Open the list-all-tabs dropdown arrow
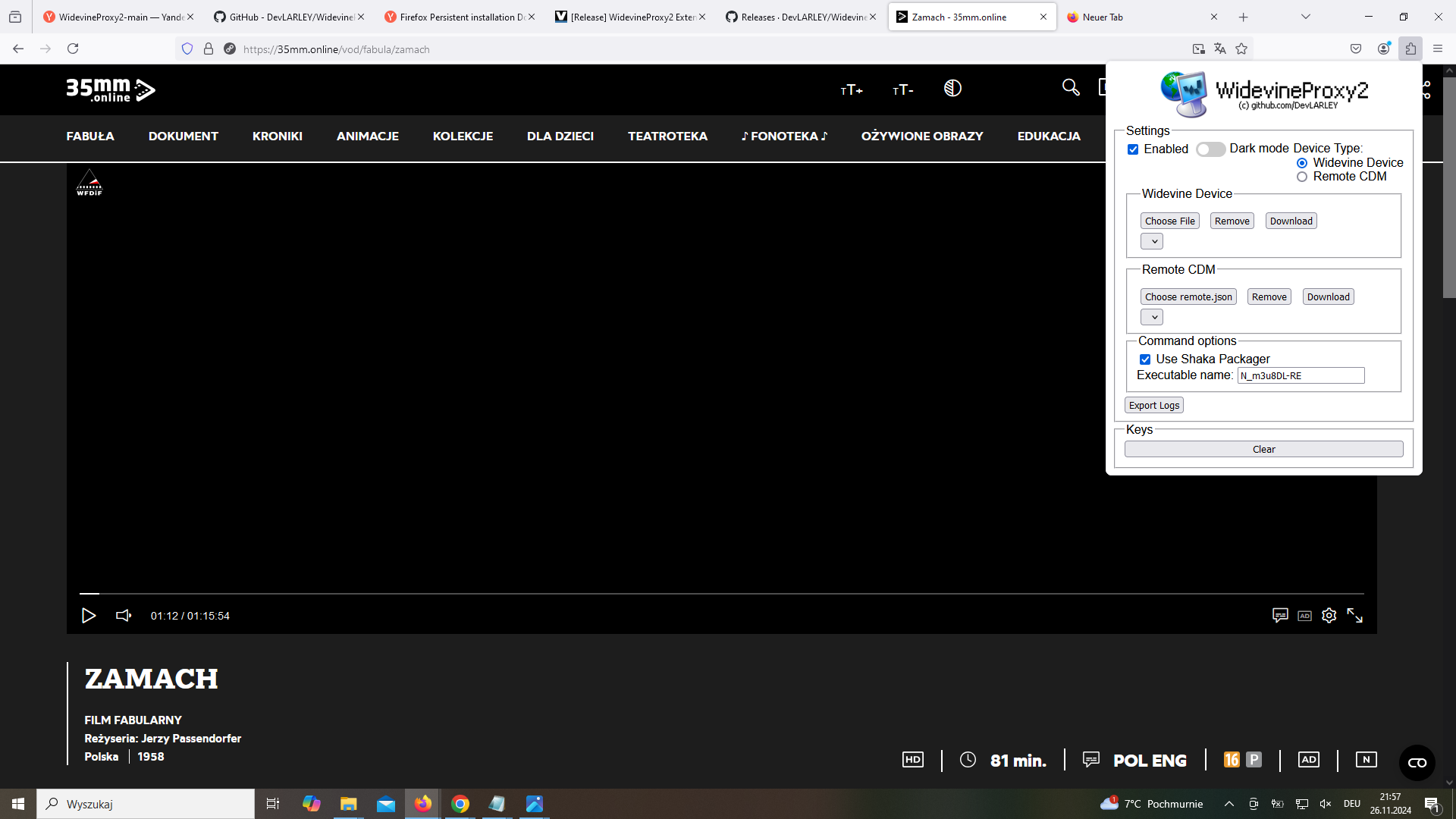1456x819 pixels. click(1306, 17)
